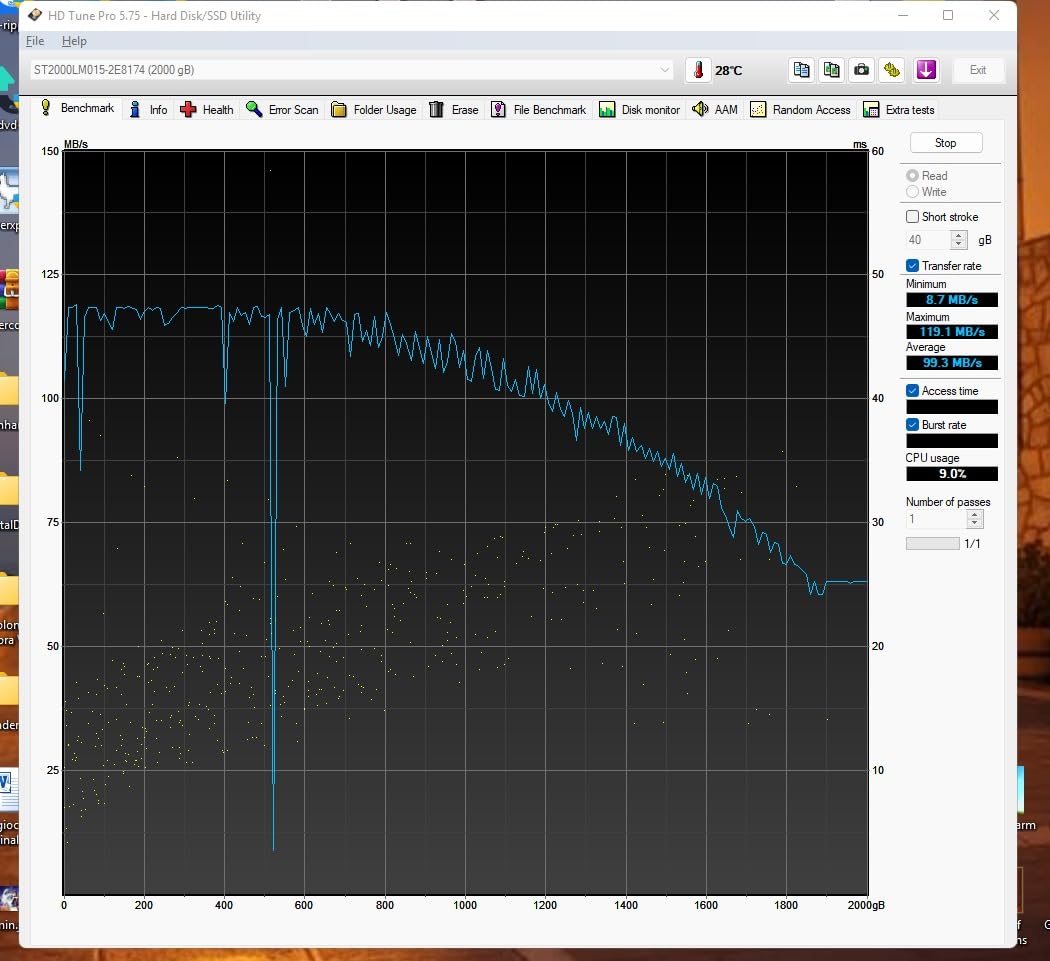Uncheck the Transfer rate checkbox
Viewport: 1050px width, 961px height.
point(912,266)
